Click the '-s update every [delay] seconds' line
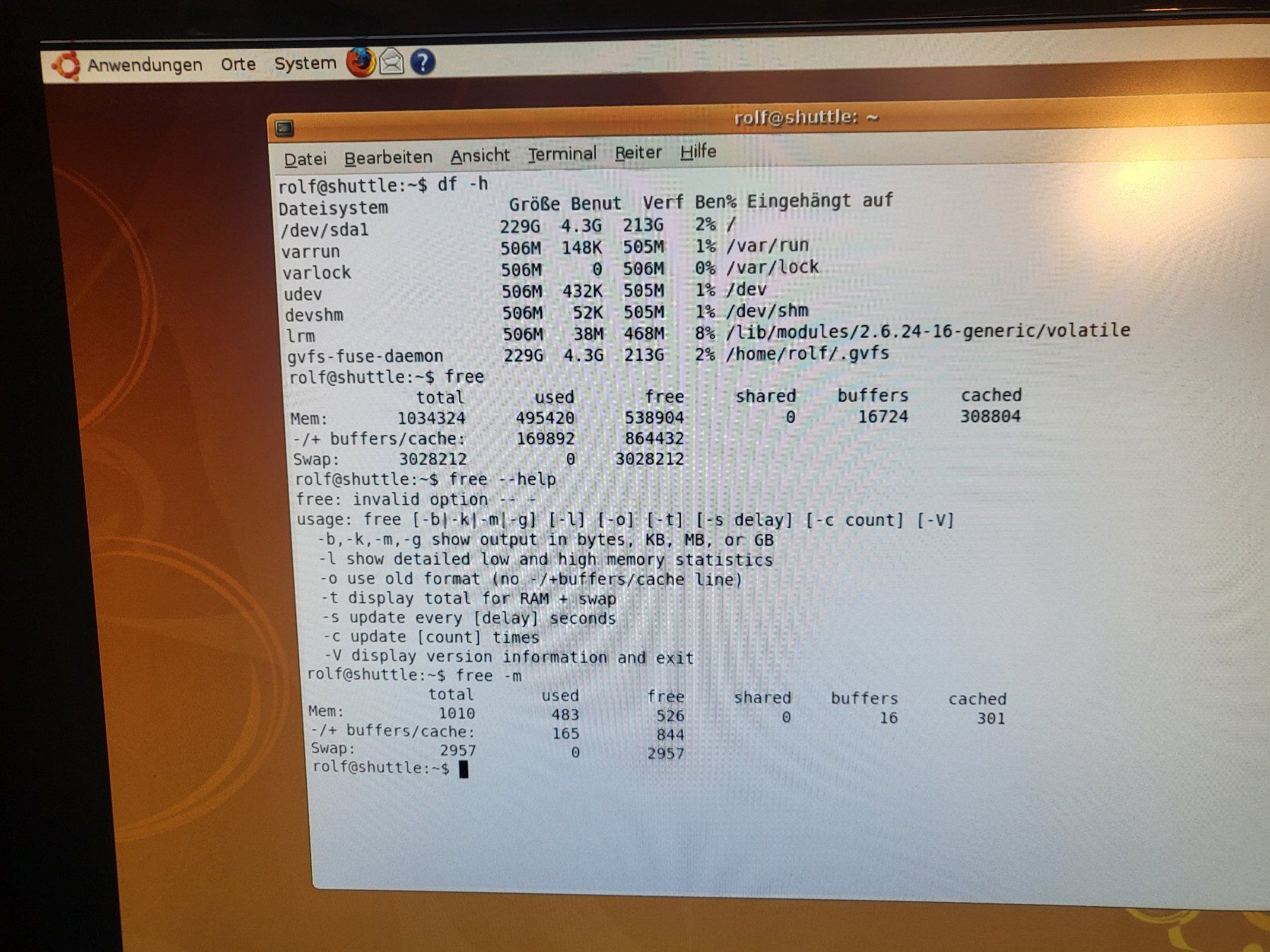 [x=469, y=618]
